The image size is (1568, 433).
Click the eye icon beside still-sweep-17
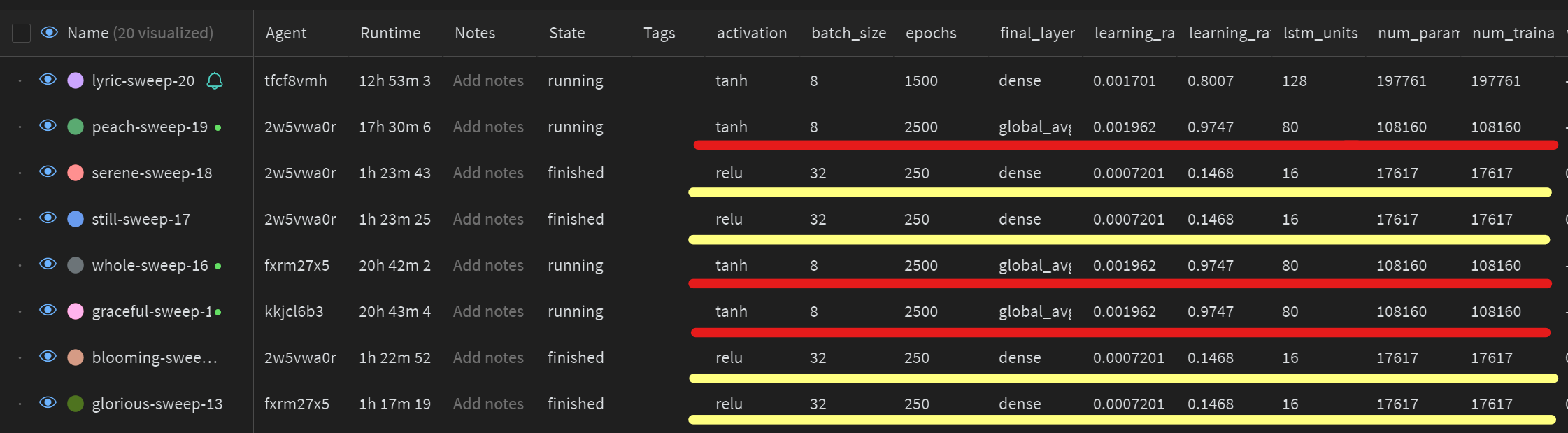(48, 218)
